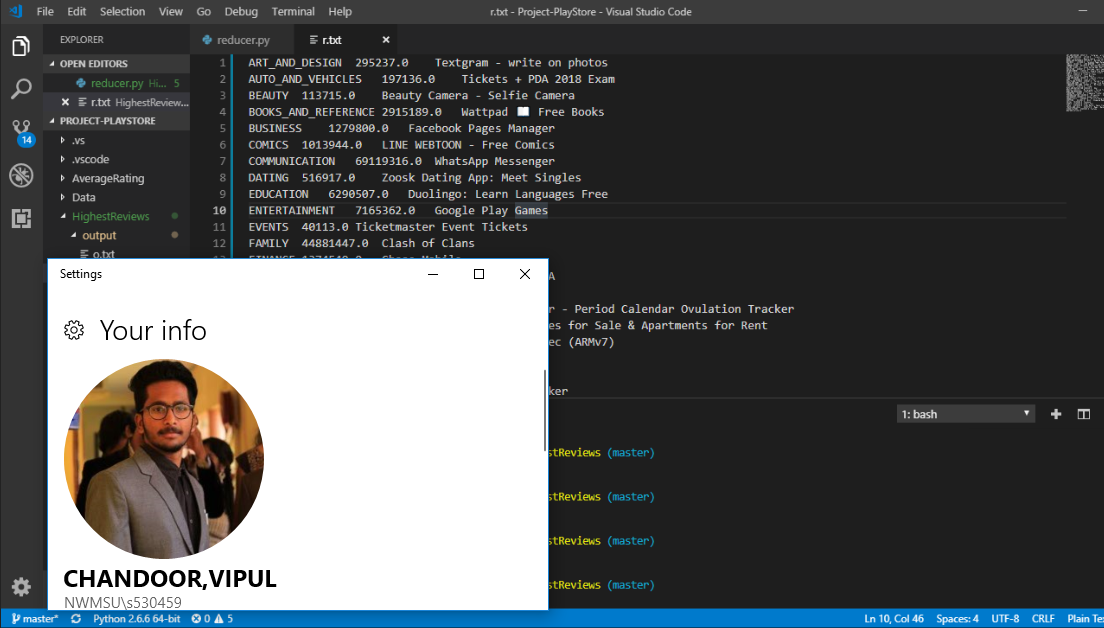This screenshot has height=628, width=1104.
Task: Open the View menu
Action: coord(171,12)
